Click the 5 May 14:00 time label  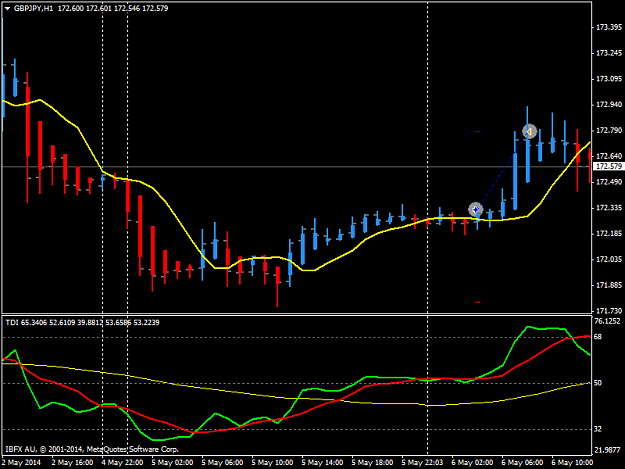pos(322,463)
